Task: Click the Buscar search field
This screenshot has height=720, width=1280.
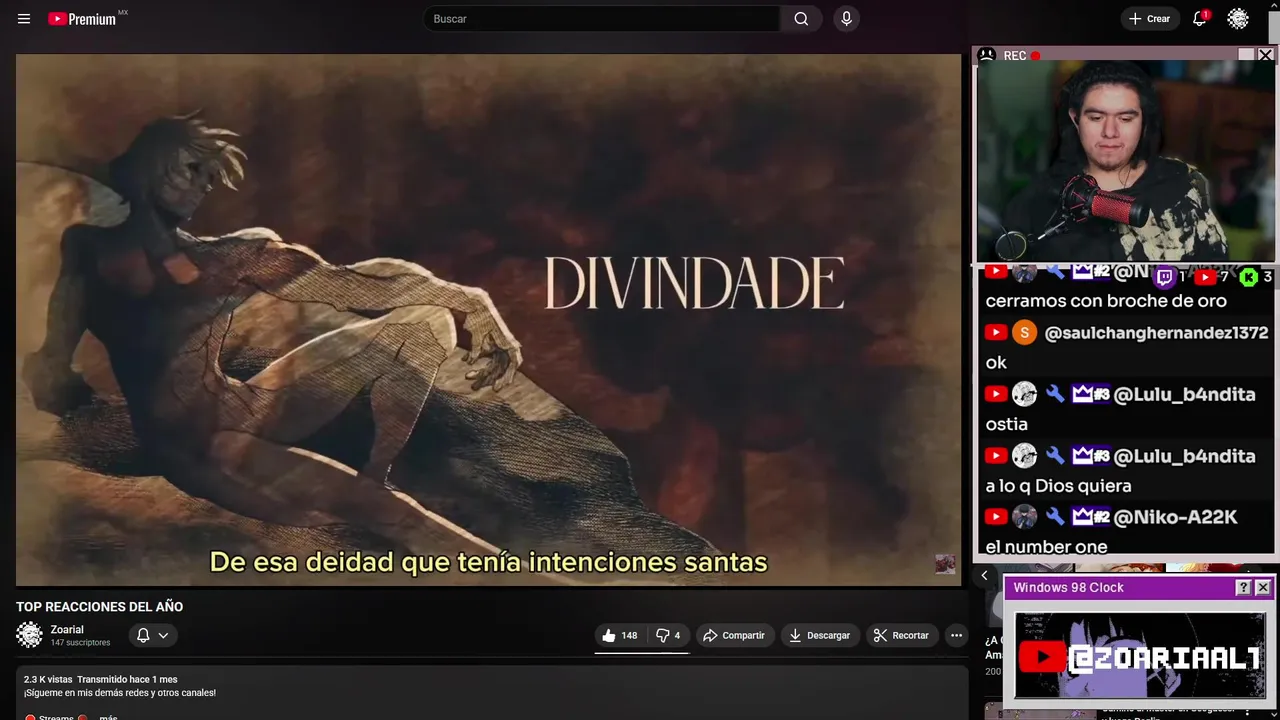Action: (x=602, y=19)
